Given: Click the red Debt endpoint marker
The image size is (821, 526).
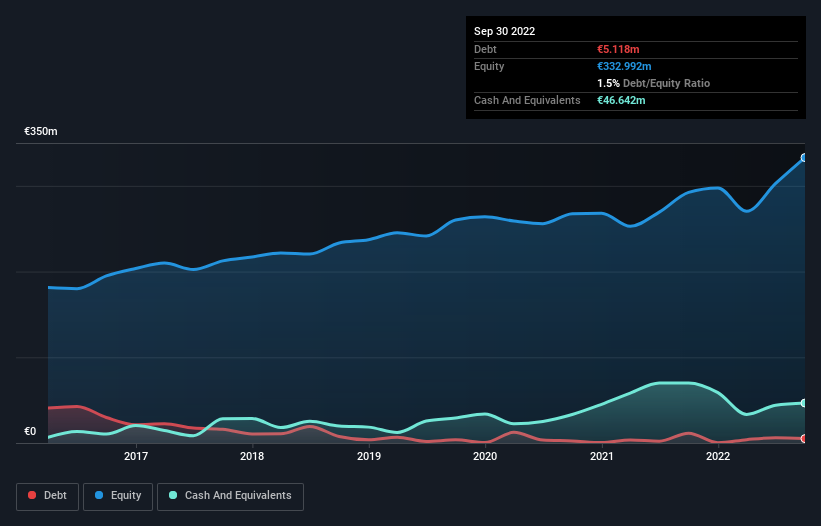Looking at the screenshot, I should [x=803, y=439].
